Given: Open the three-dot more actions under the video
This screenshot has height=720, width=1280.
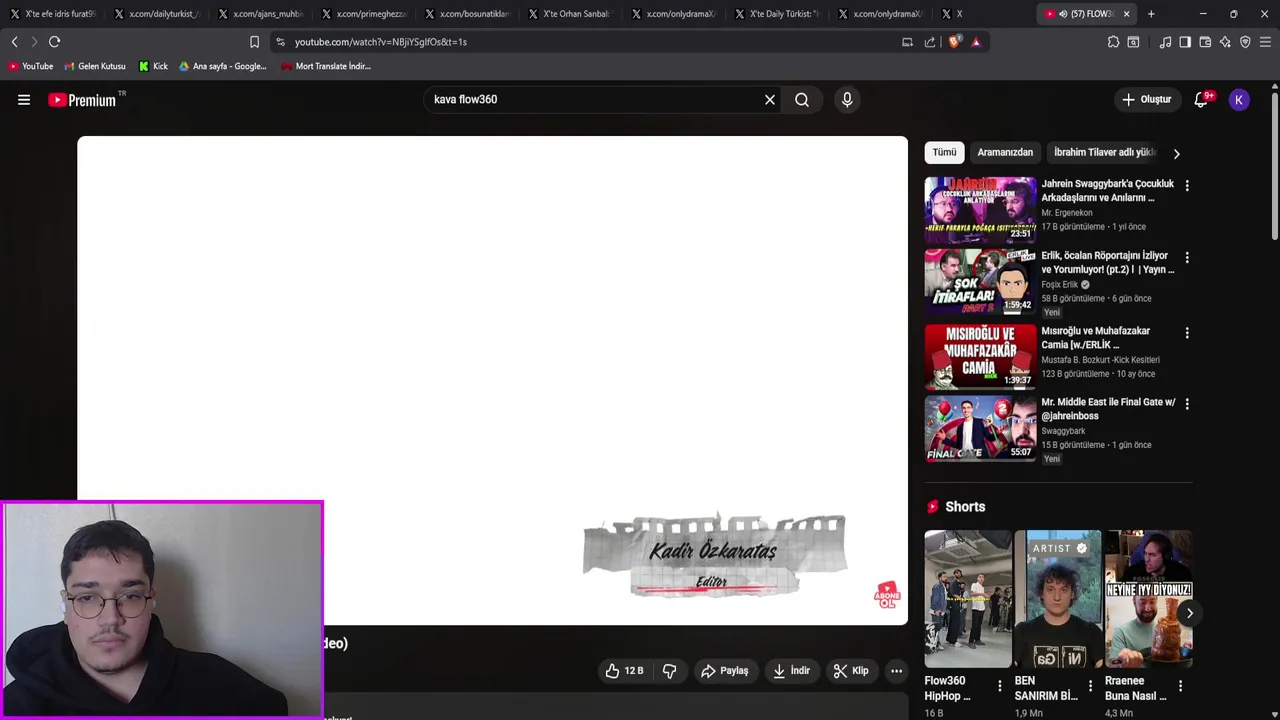Looking at the screenshot, I should coord(897,671).
